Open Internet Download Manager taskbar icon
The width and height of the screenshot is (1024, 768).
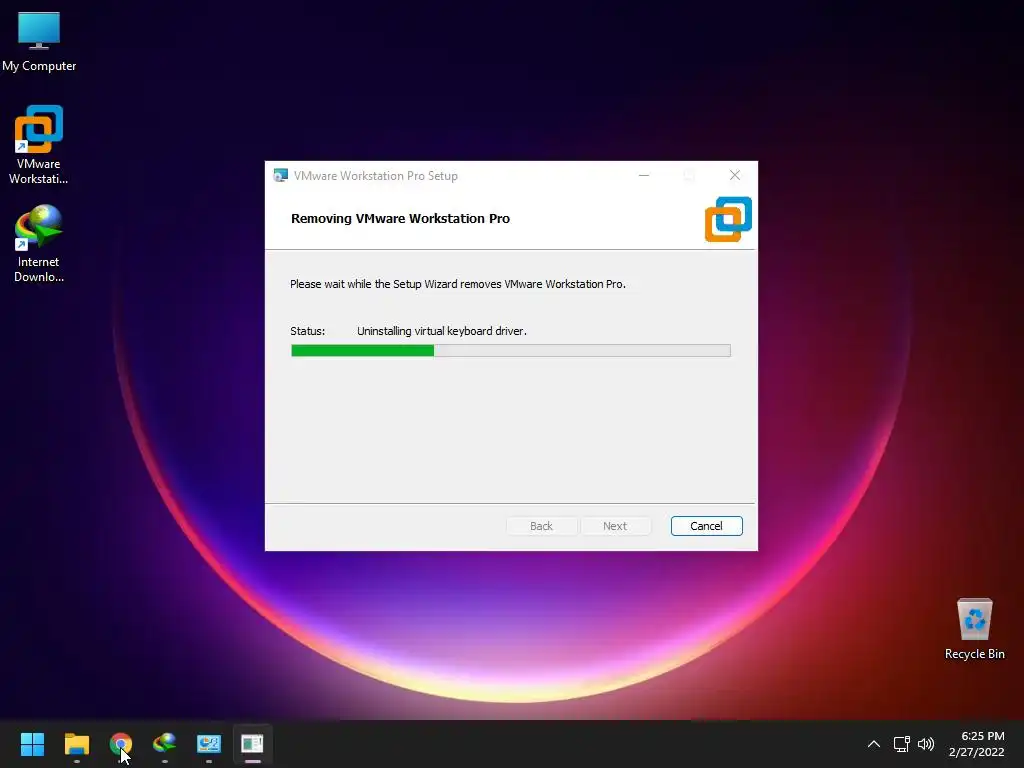(x=165, y=744)
